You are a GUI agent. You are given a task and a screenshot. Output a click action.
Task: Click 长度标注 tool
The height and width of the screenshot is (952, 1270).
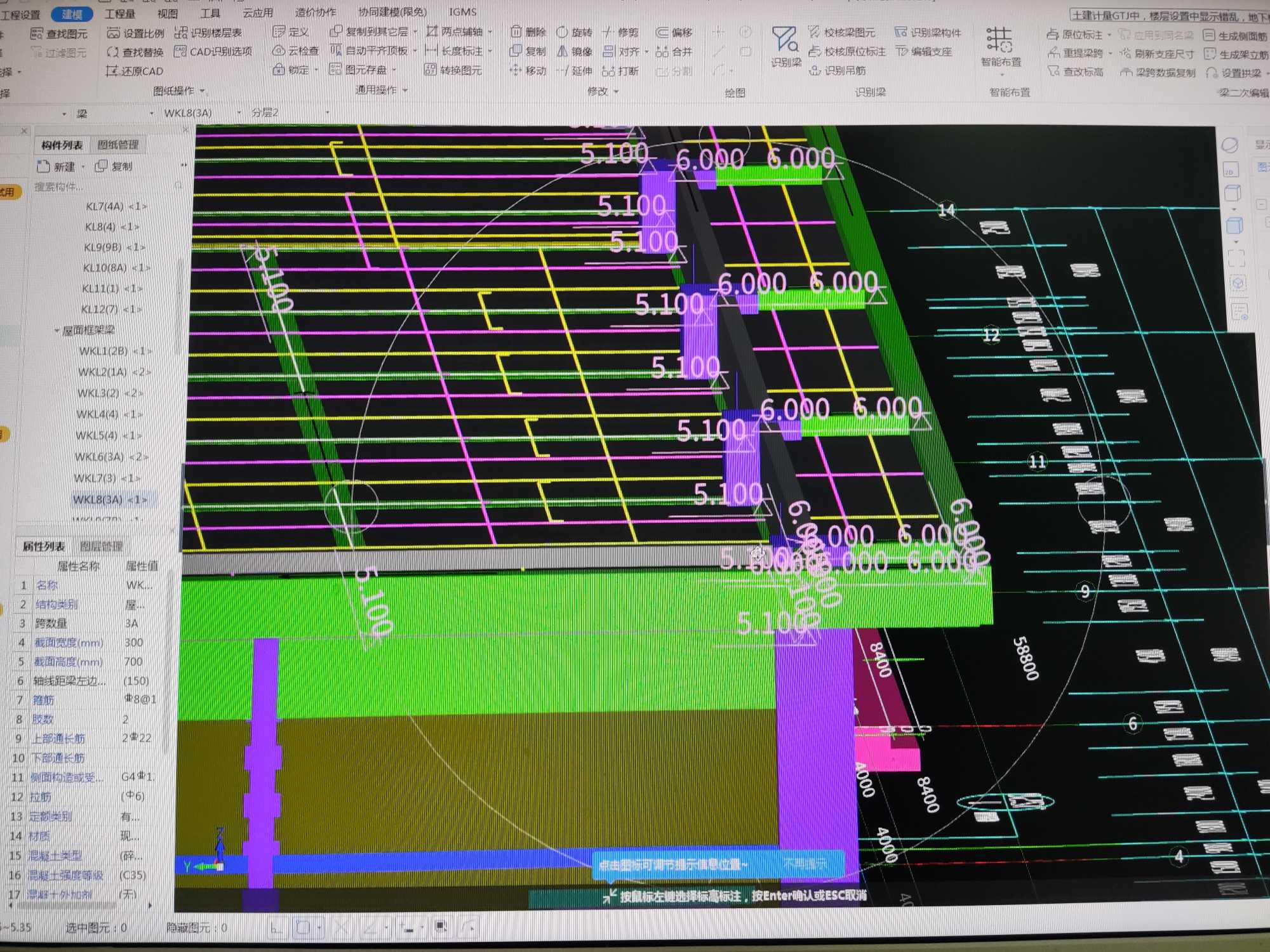455,51
